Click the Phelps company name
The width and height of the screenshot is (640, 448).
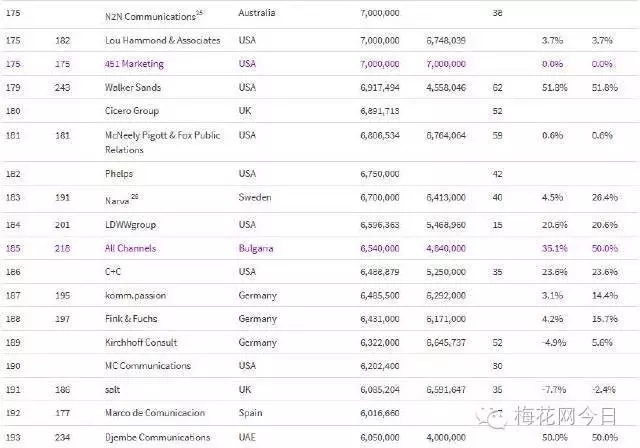tap(121, 174)
